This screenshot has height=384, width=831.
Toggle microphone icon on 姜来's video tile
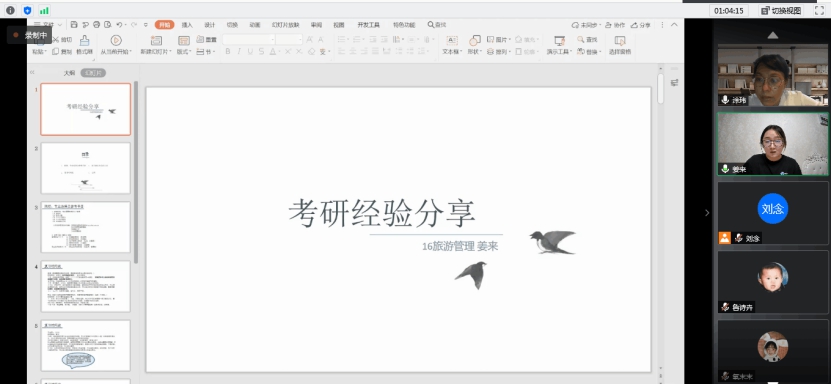725,169
